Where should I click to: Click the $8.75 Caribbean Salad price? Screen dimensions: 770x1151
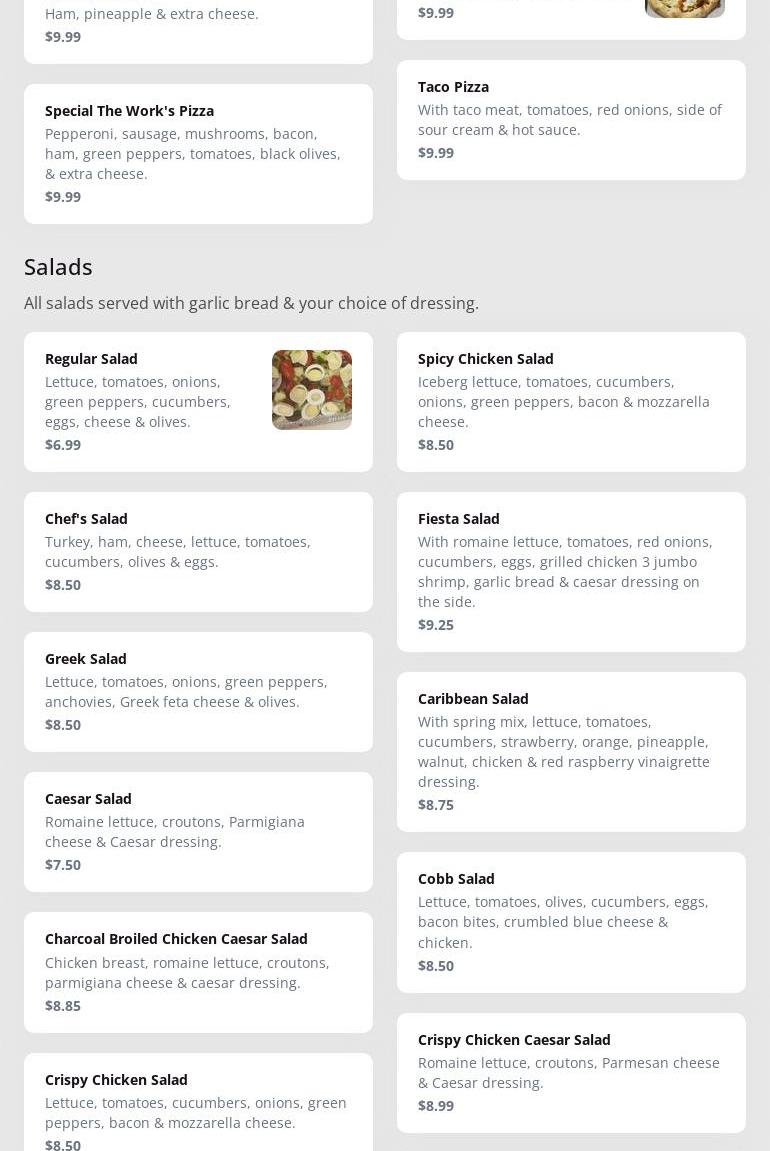(x=436, y=805)
